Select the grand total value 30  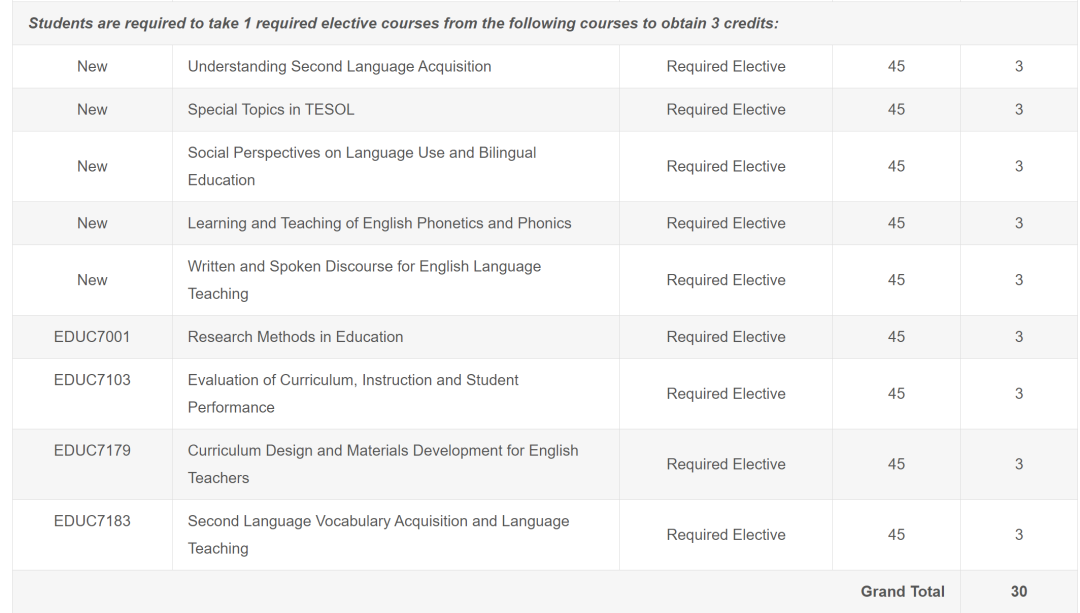[1019, 592]
